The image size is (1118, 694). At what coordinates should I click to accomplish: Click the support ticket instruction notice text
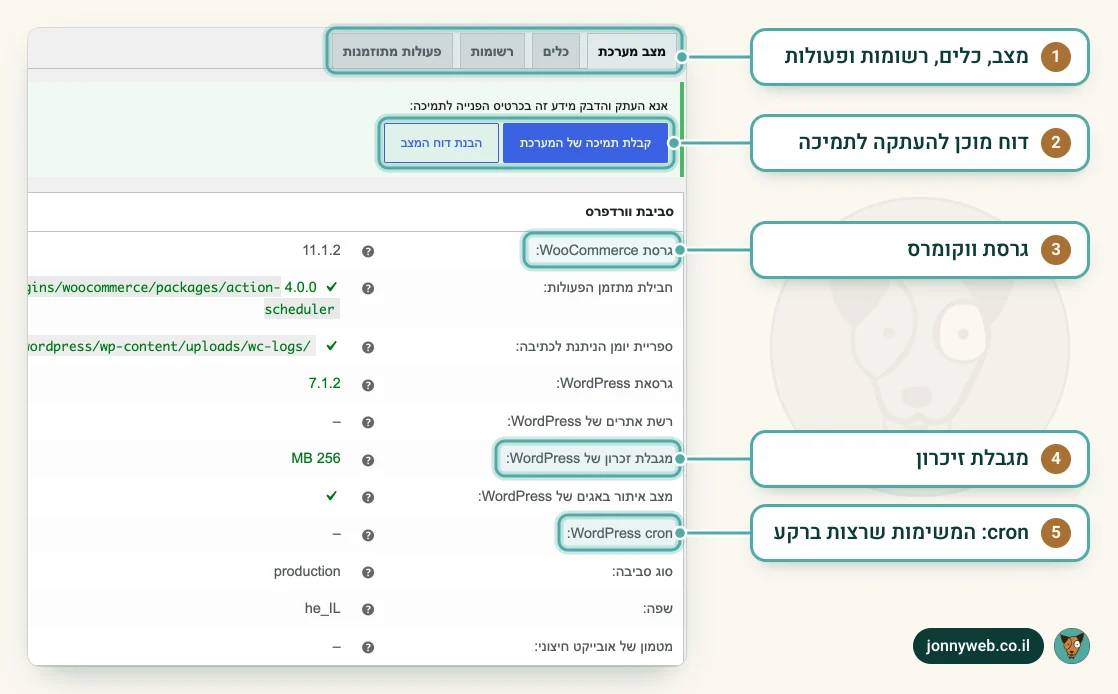point(538,106)
